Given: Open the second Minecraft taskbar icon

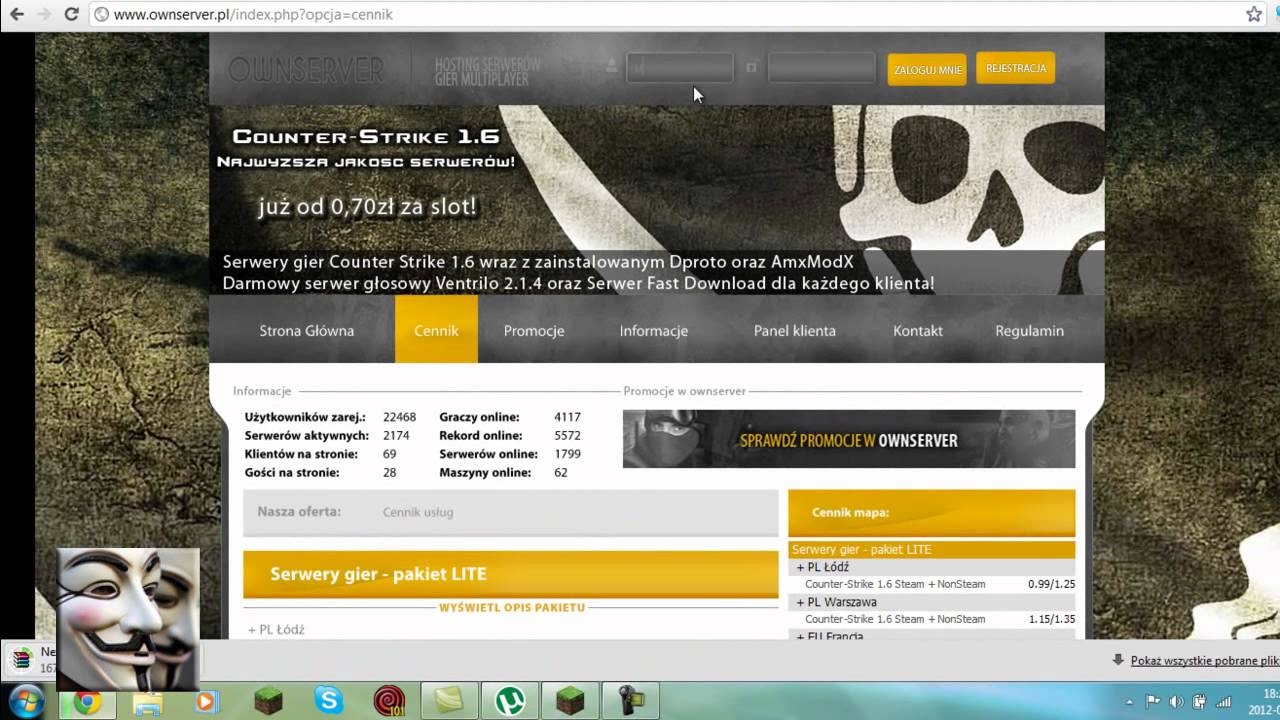Looking at the screenshot, I should [x=570, y=702].
